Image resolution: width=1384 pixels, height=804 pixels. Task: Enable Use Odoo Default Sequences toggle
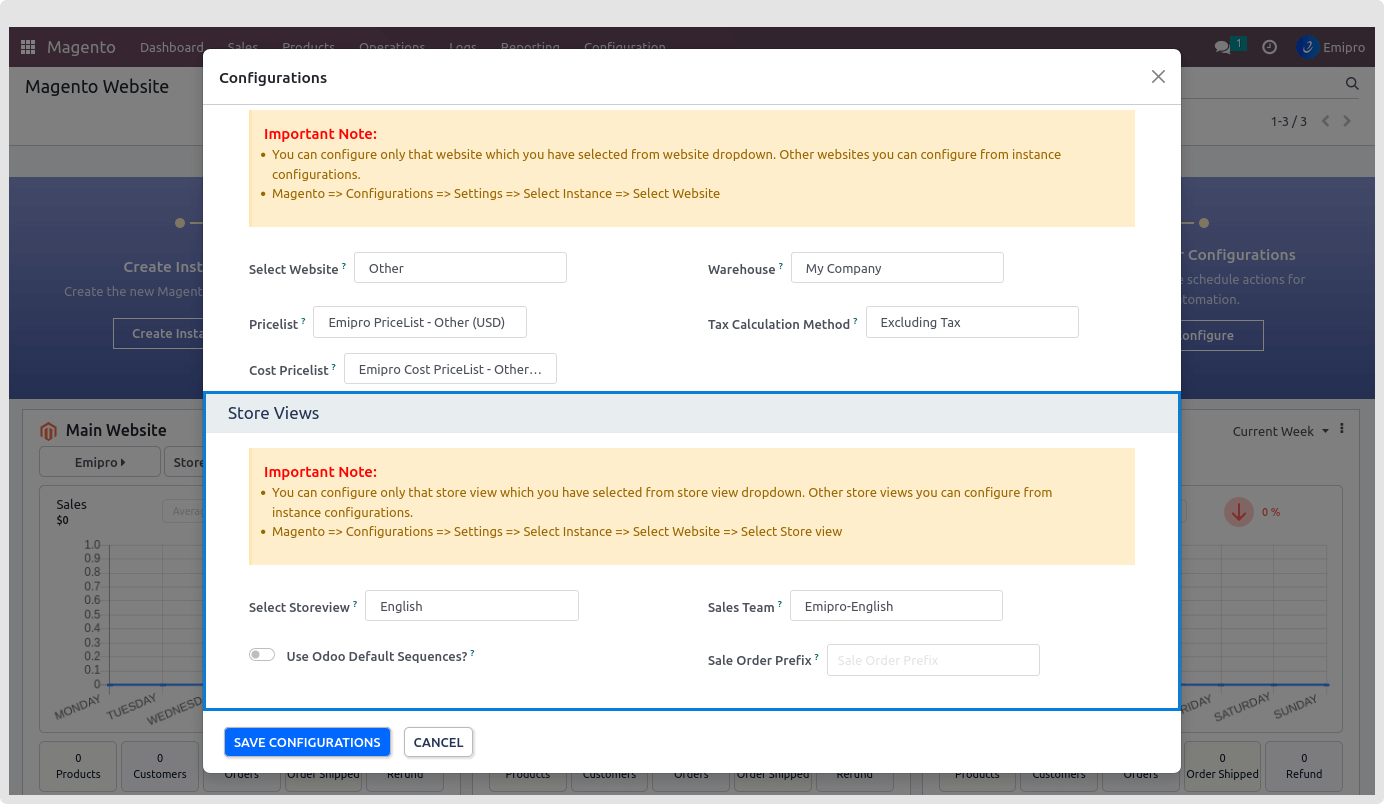(262, 655)
